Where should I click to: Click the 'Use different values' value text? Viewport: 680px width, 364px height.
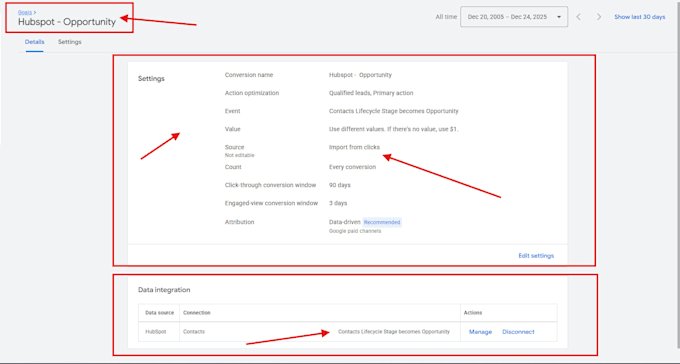pyautogui.click(x=393, y=129)
